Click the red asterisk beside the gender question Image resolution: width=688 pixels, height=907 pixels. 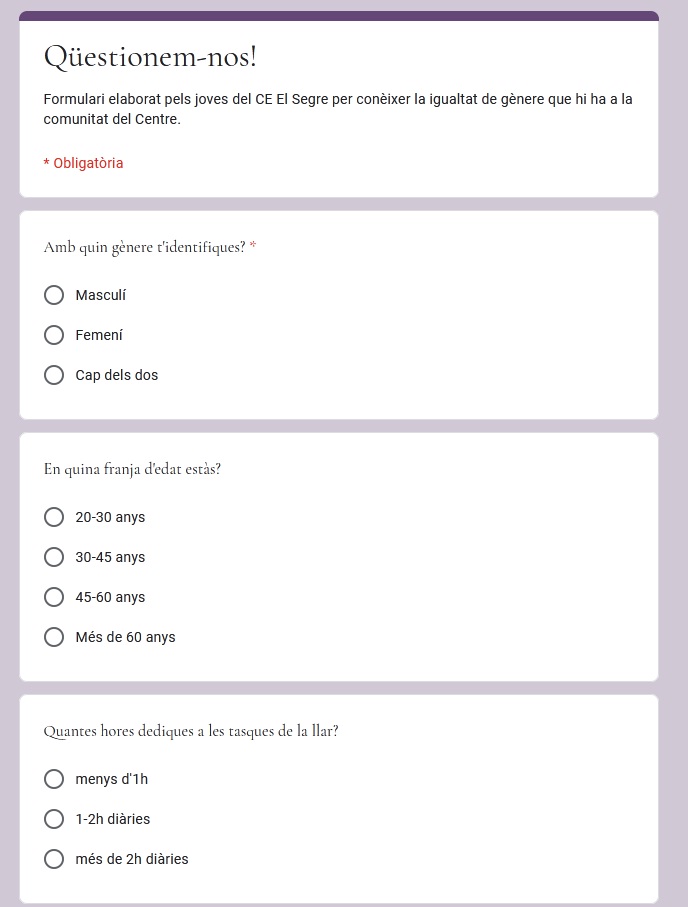click(x=253, y=246)
